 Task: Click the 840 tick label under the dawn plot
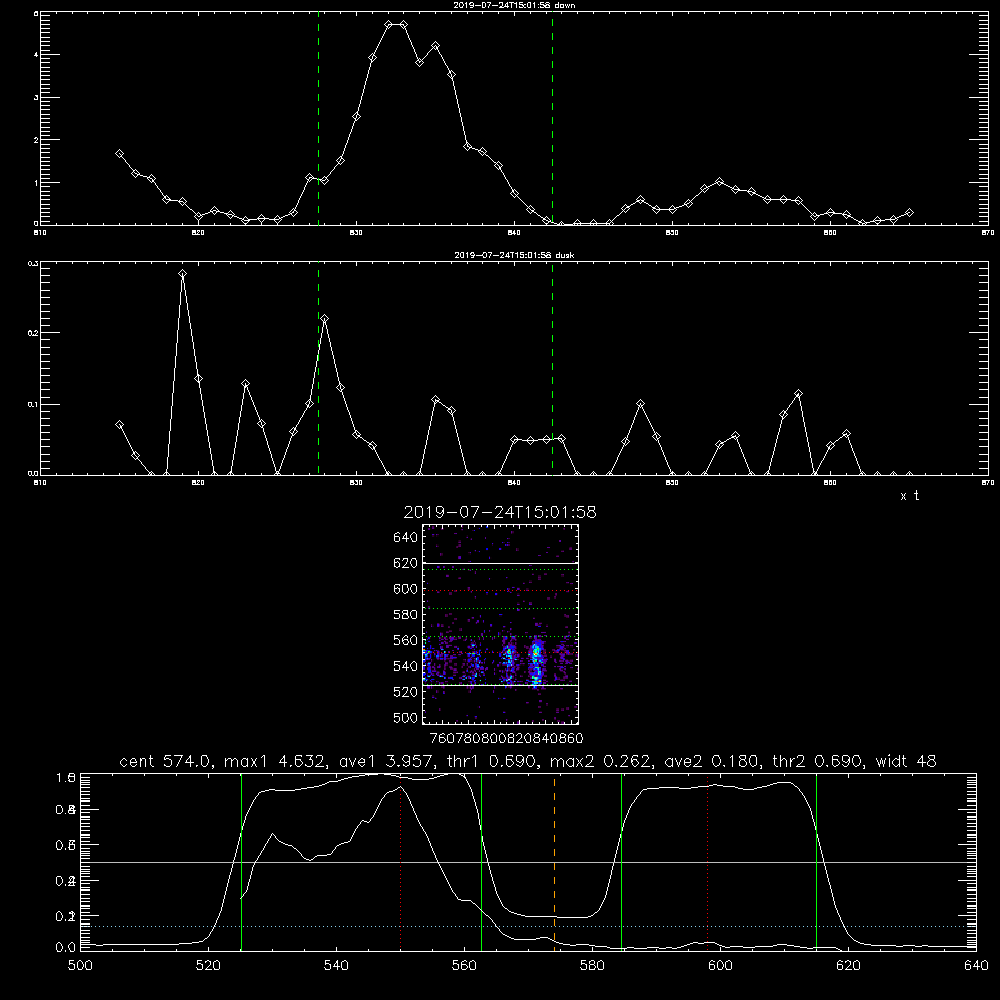[514, 233]
